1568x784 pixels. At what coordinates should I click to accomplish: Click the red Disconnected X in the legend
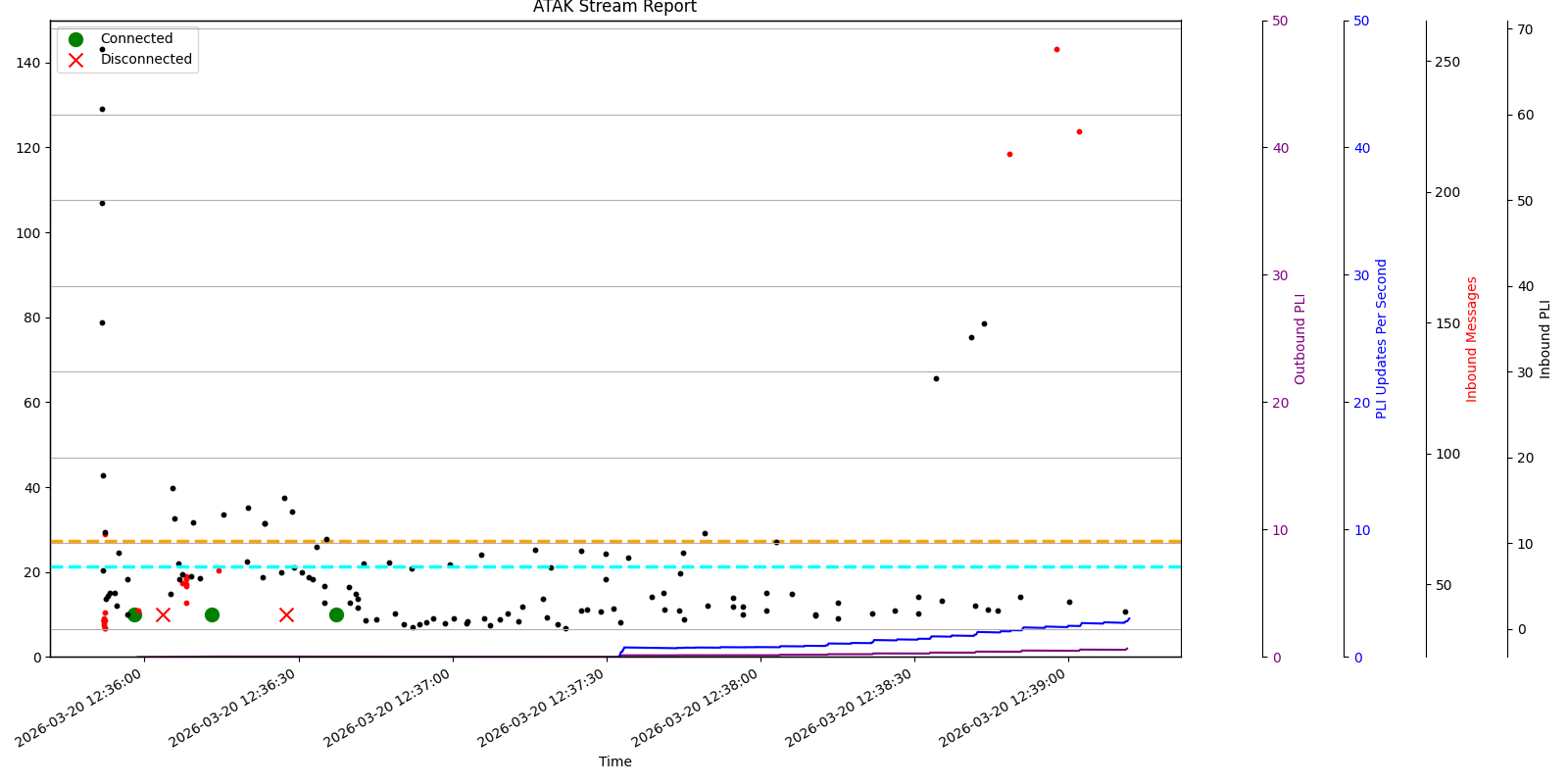pyautogui.click(x=75, y=60)
